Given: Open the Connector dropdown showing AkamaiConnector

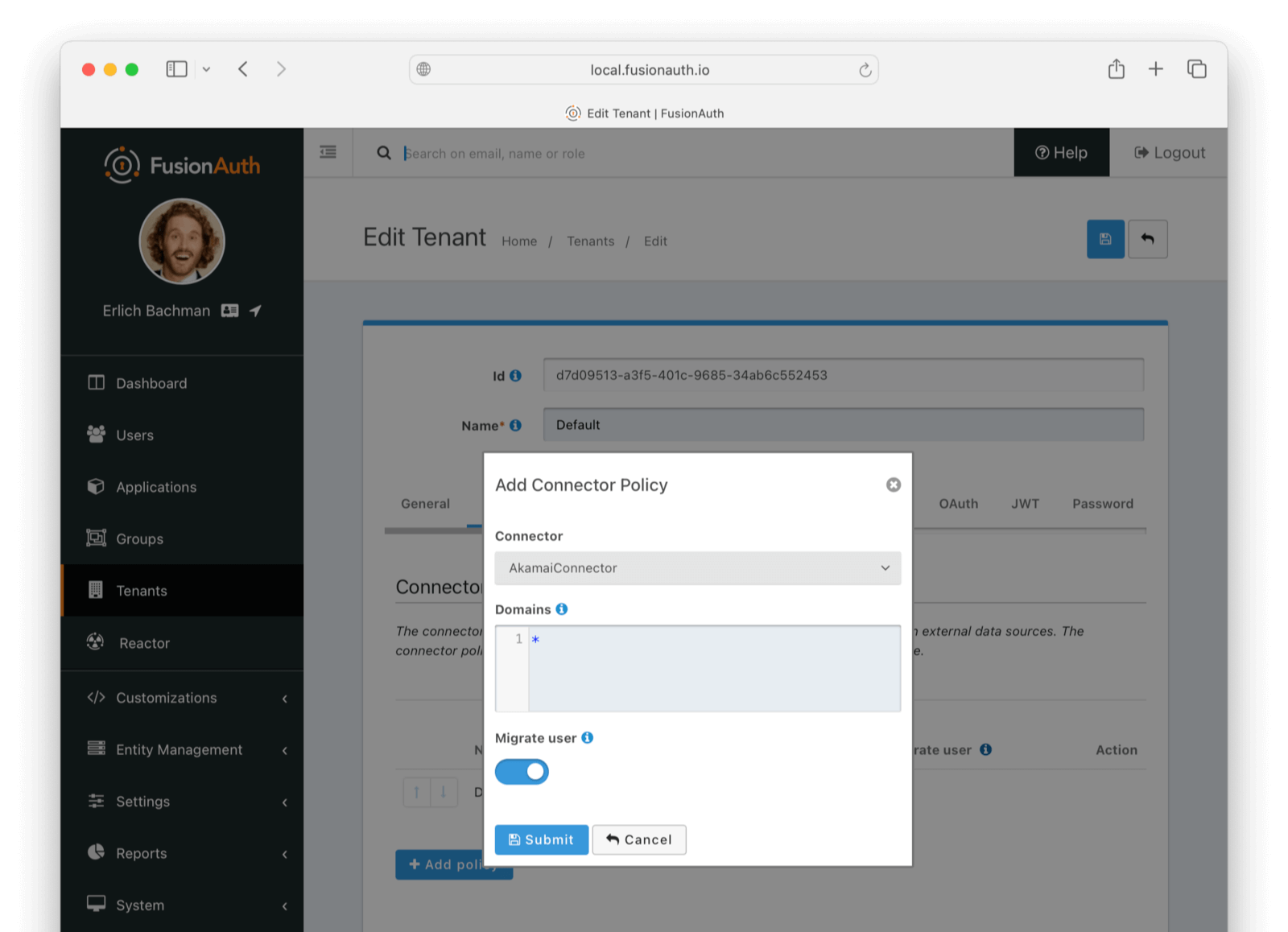Looking at the screenshot, I should 697,567.
